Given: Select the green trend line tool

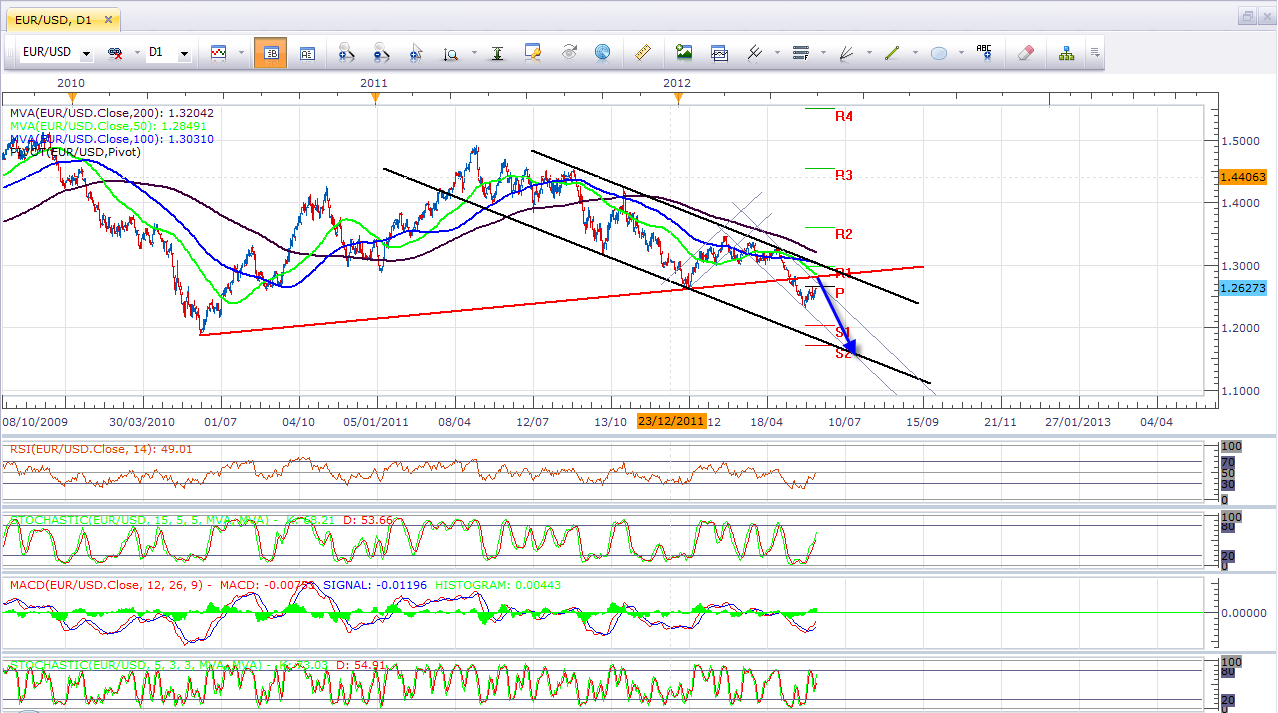Looking at the screenshot, I should 892,53.
